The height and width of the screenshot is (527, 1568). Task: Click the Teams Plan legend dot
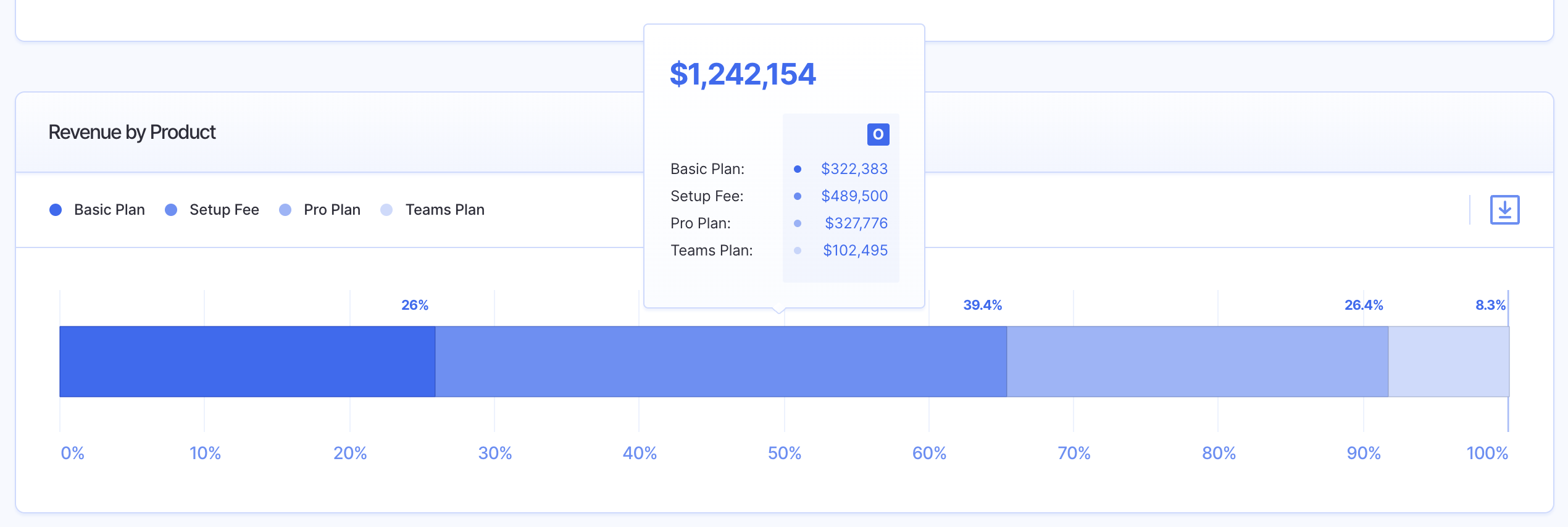pyautogui.click(x=386, y=210)
